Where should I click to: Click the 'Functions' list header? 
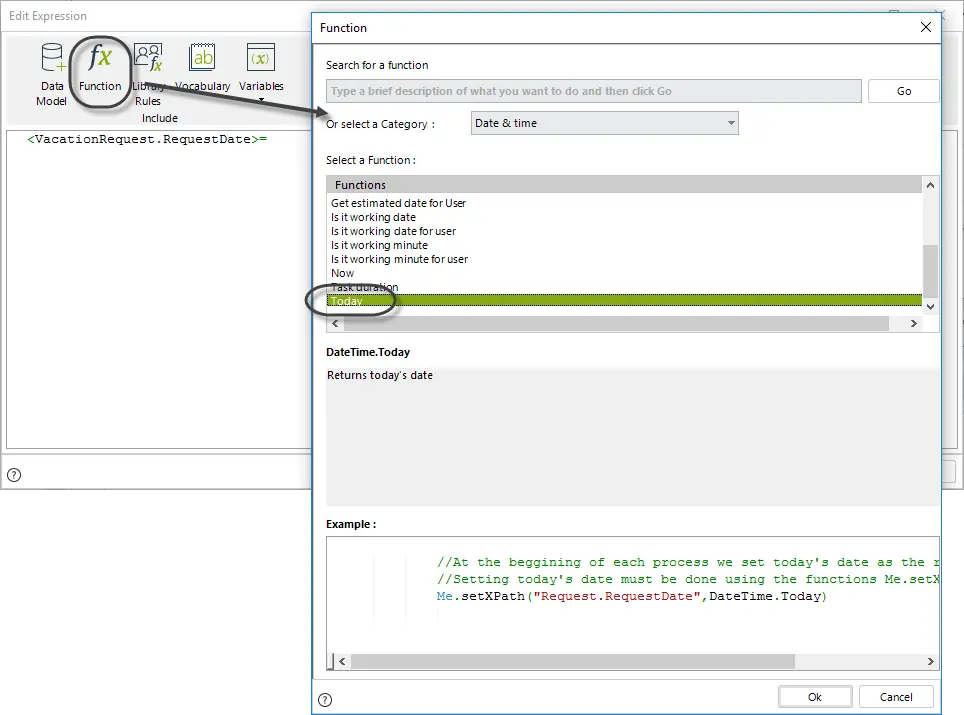point(624,185)
